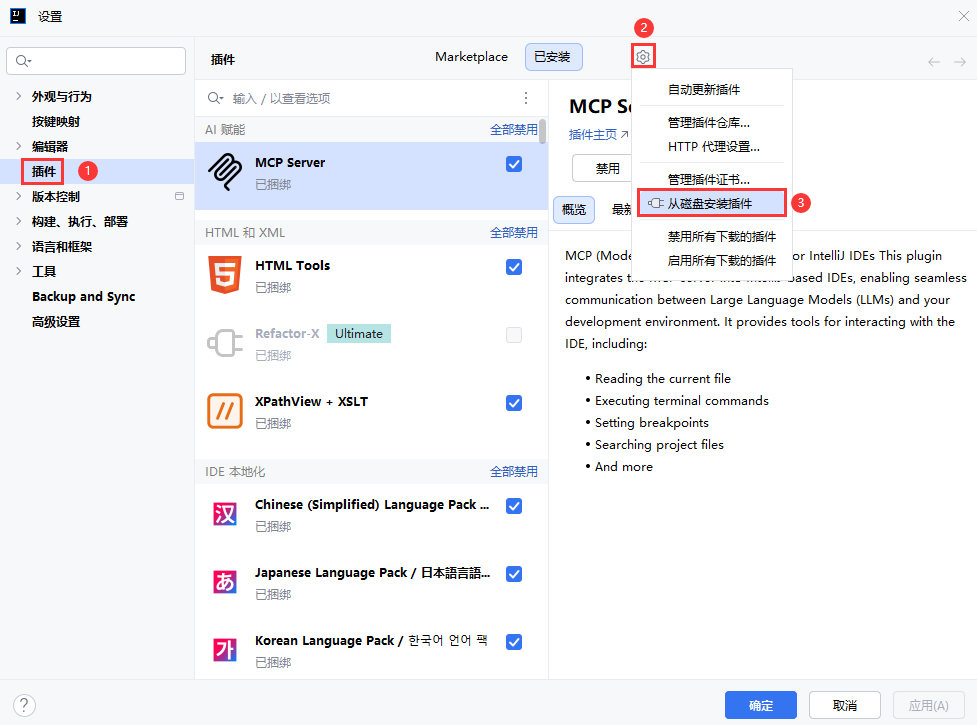Click the plugins gear settings icon
Image resolution: width=977 pixels, height=725 pixels.
click(643, 57)
